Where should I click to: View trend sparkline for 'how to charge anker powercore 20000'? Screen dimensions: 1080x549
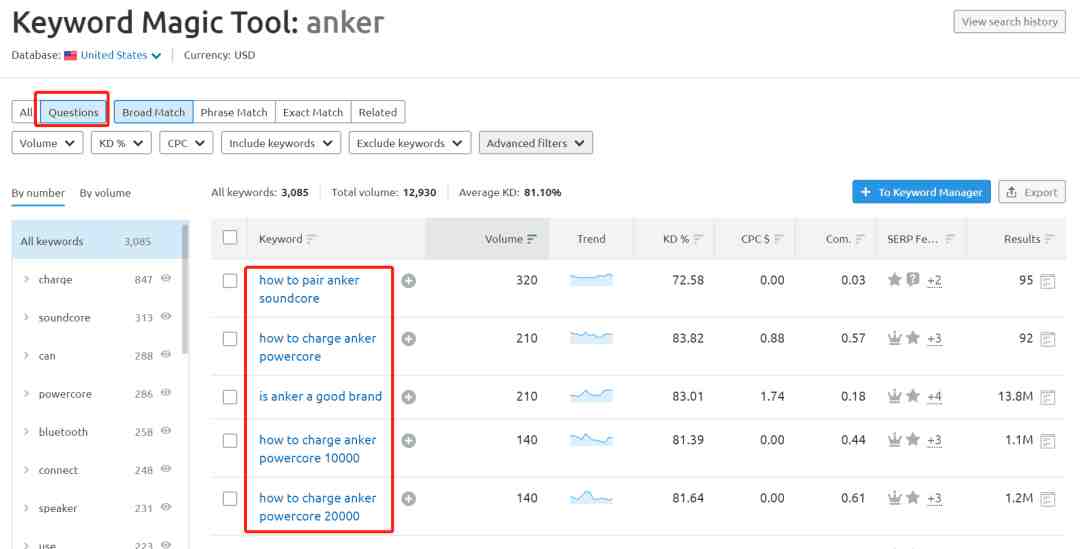click(591, 497)
